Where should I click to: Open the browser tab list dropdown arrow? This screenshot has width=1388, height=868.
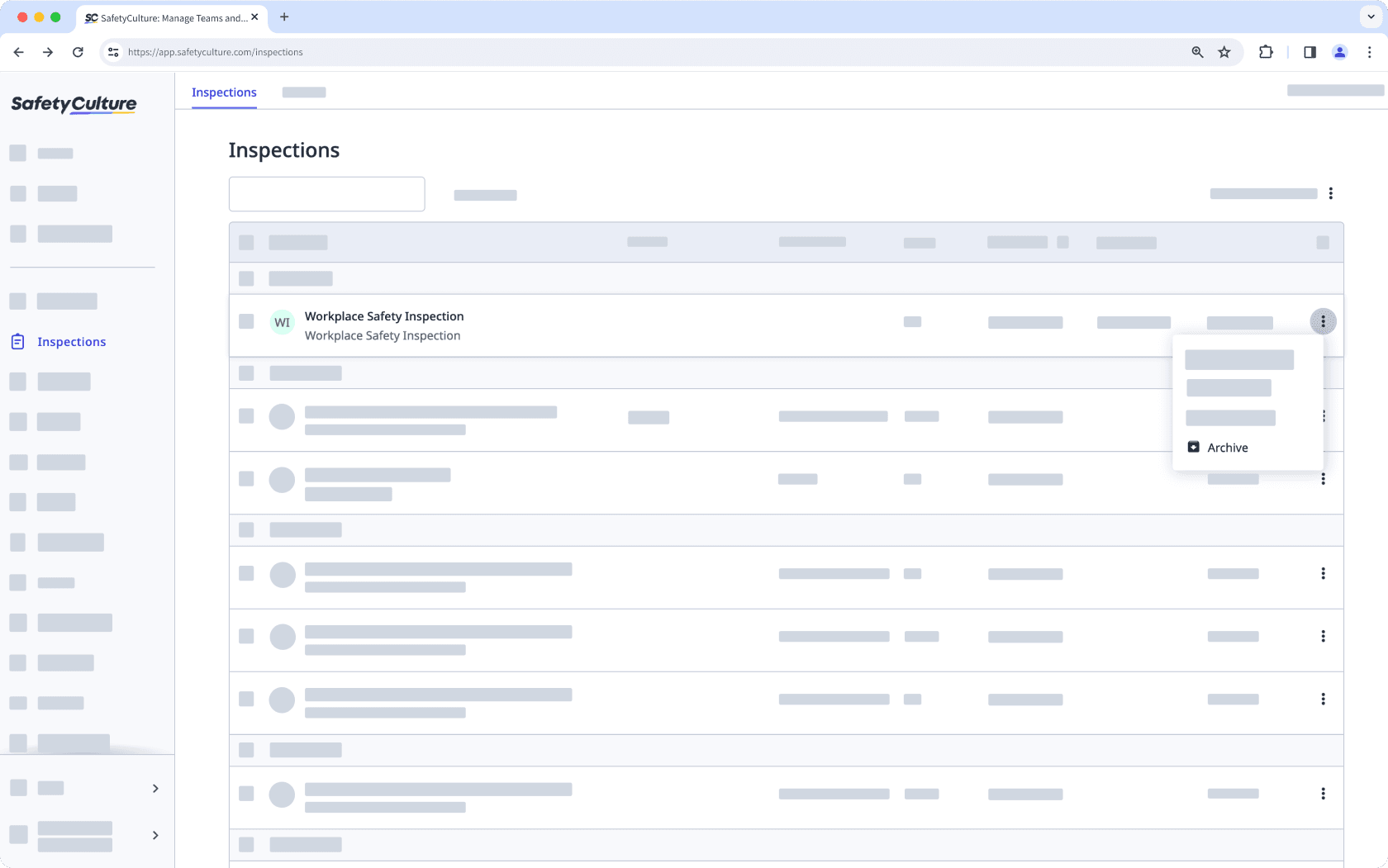pyautogui.click(x=1371, y=17)
